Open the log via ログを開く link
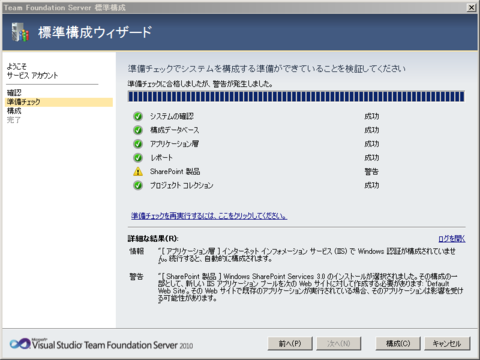This screenshot has height=360, width=480. coord(452,239)
